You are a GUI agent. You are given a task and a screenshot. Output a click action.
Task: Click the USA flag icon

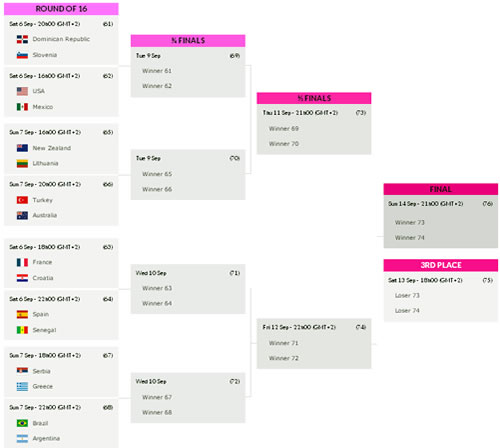tap(22, 91)
